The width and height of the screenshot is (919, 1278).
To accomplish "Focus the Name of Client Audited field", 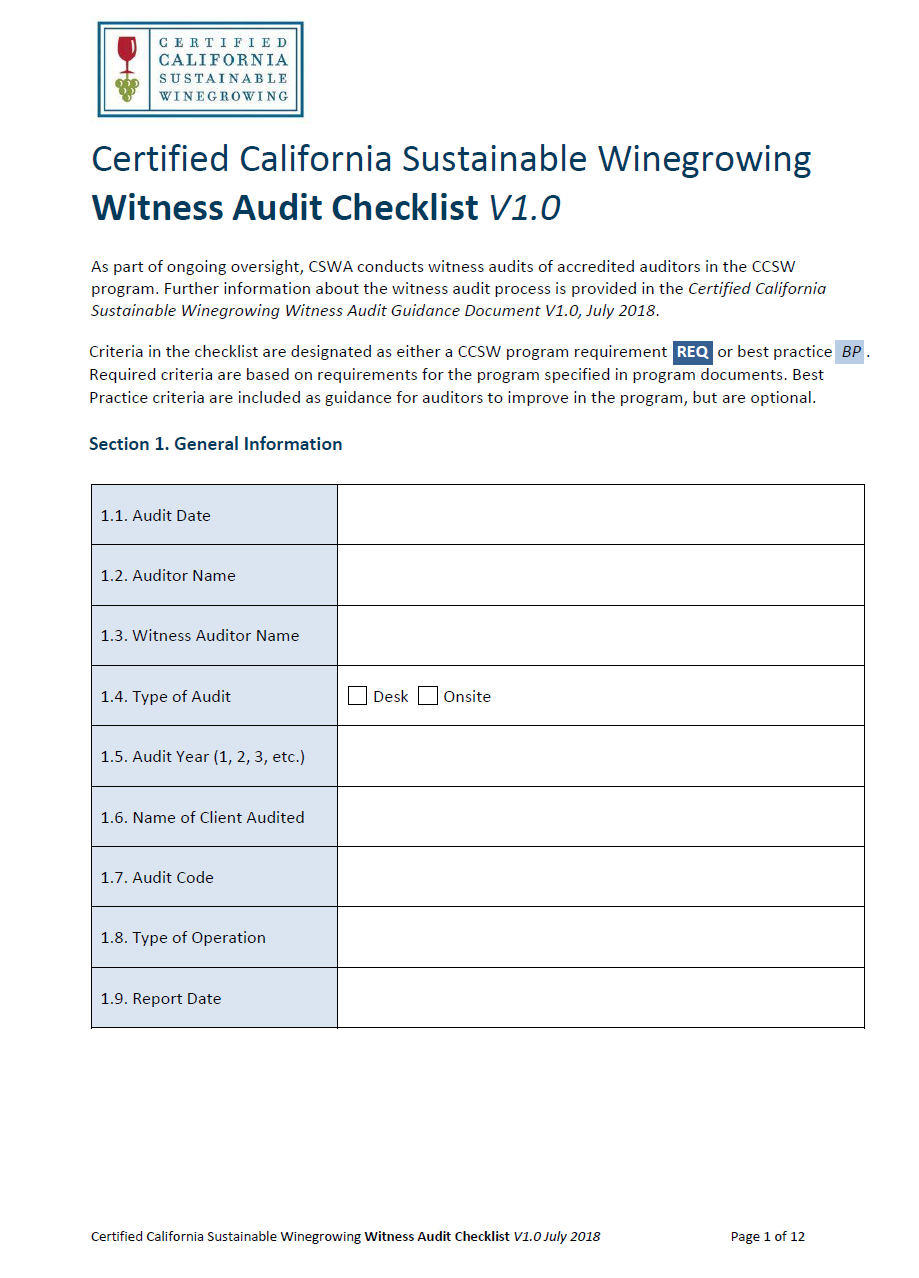I will (x=600, y=817).
